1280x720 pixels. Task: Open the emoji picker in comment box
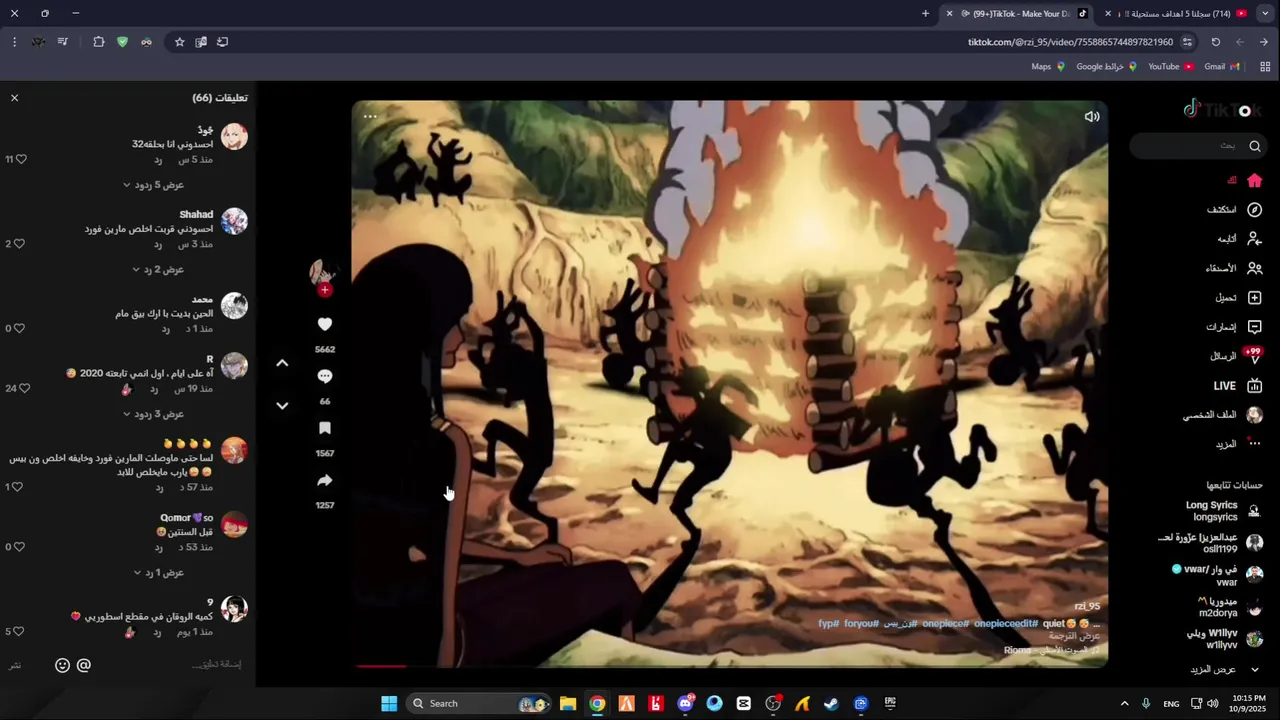(x=62, y=665)
